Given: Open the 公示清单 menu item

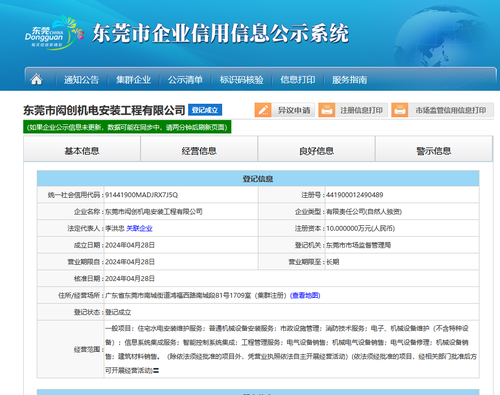Looking at the screenshot, I should pyautogui.click(x=185, y=80).
